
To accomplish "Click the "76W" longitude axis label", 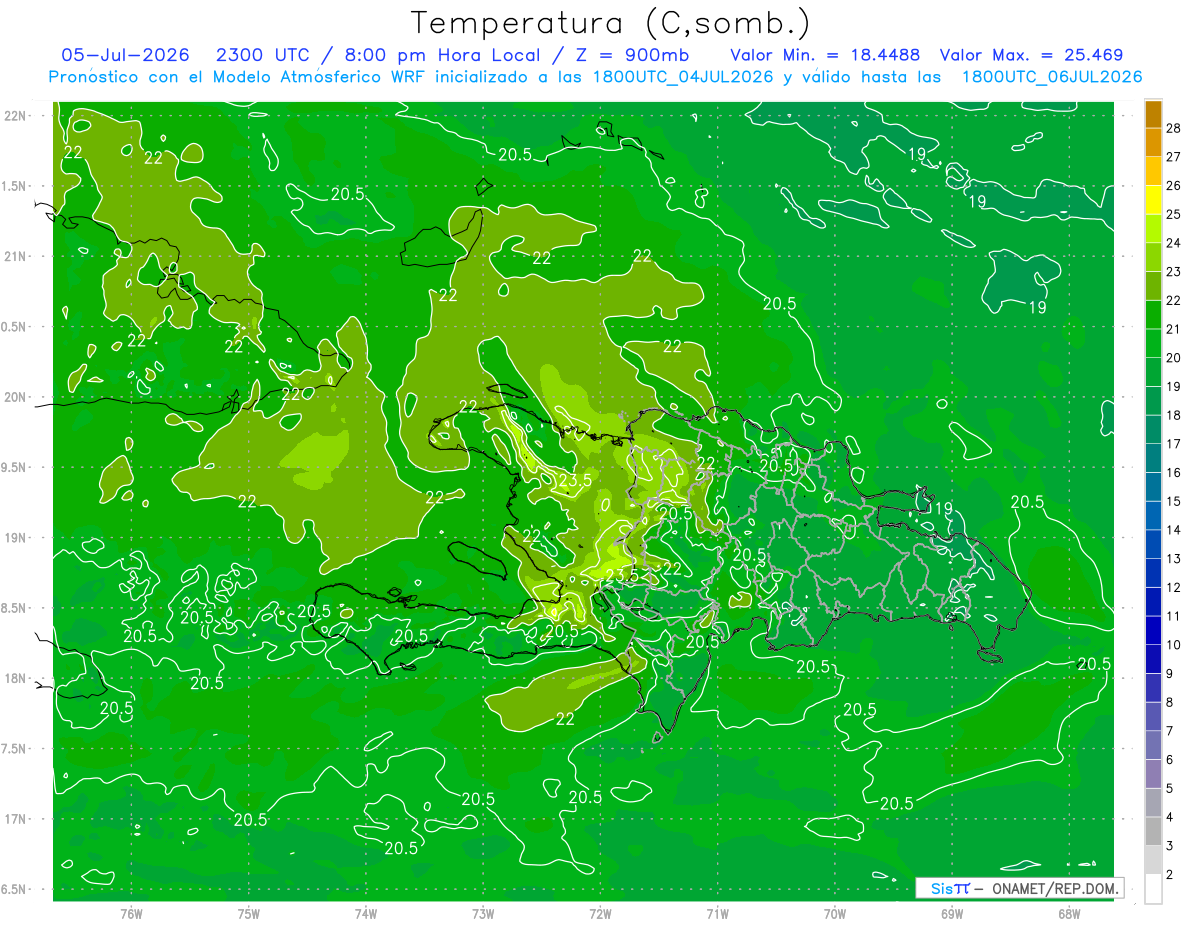I will coord(132,914).
